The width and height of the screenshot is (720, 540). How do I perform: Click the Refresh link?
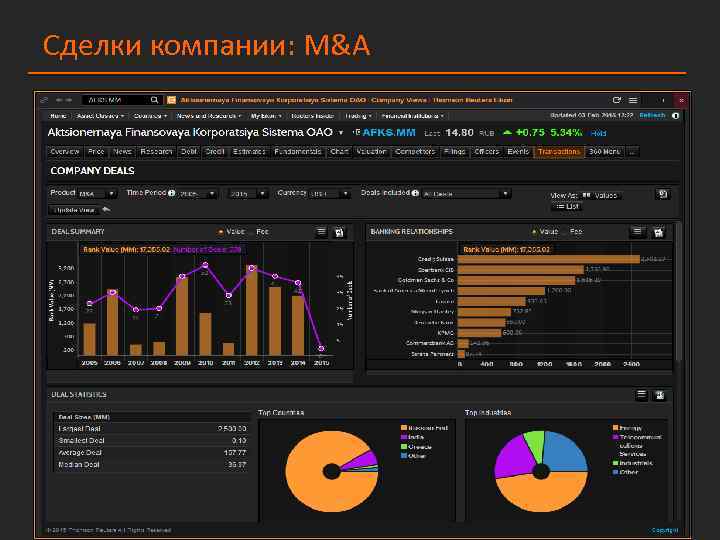pyautogui.click(x=652, y=115)
